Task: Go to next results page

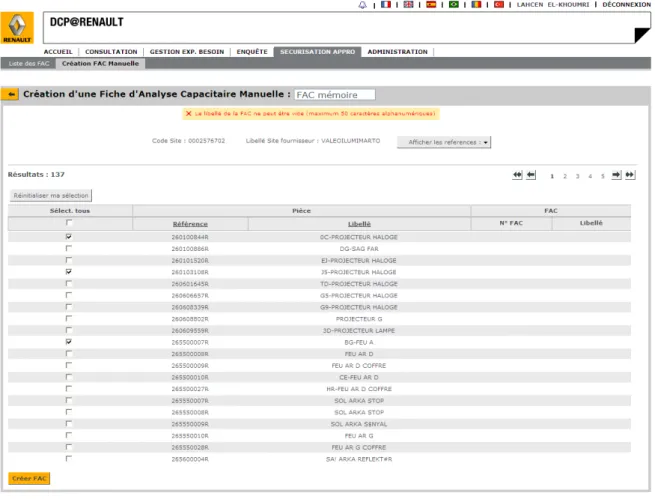Action: click(616, 175)
